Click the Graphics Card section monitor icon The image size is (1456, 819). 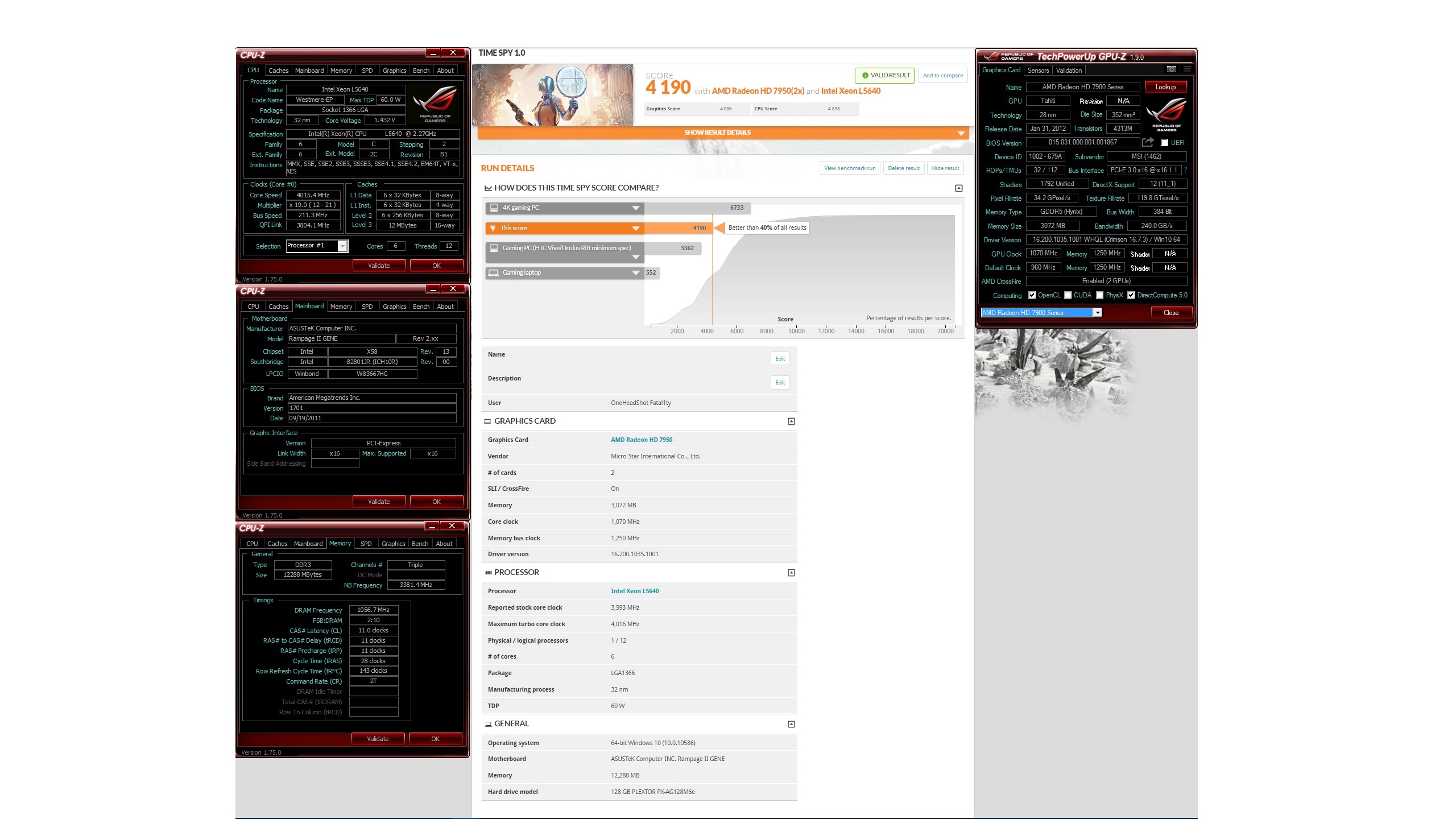click(487, 421)
